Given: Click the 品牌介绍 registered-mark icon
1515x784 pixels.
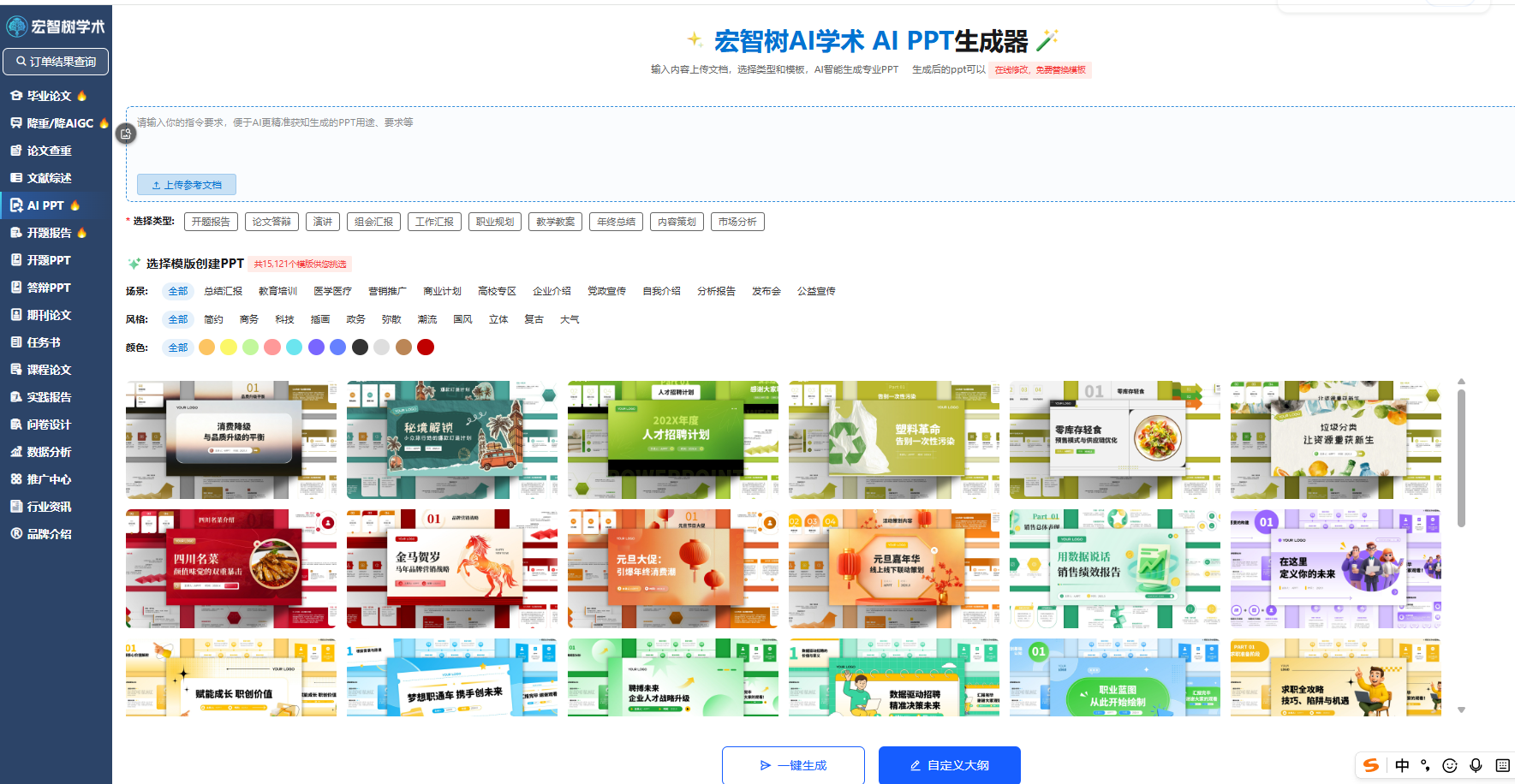Looking at the screenshot, I should (x=16, y=534).
